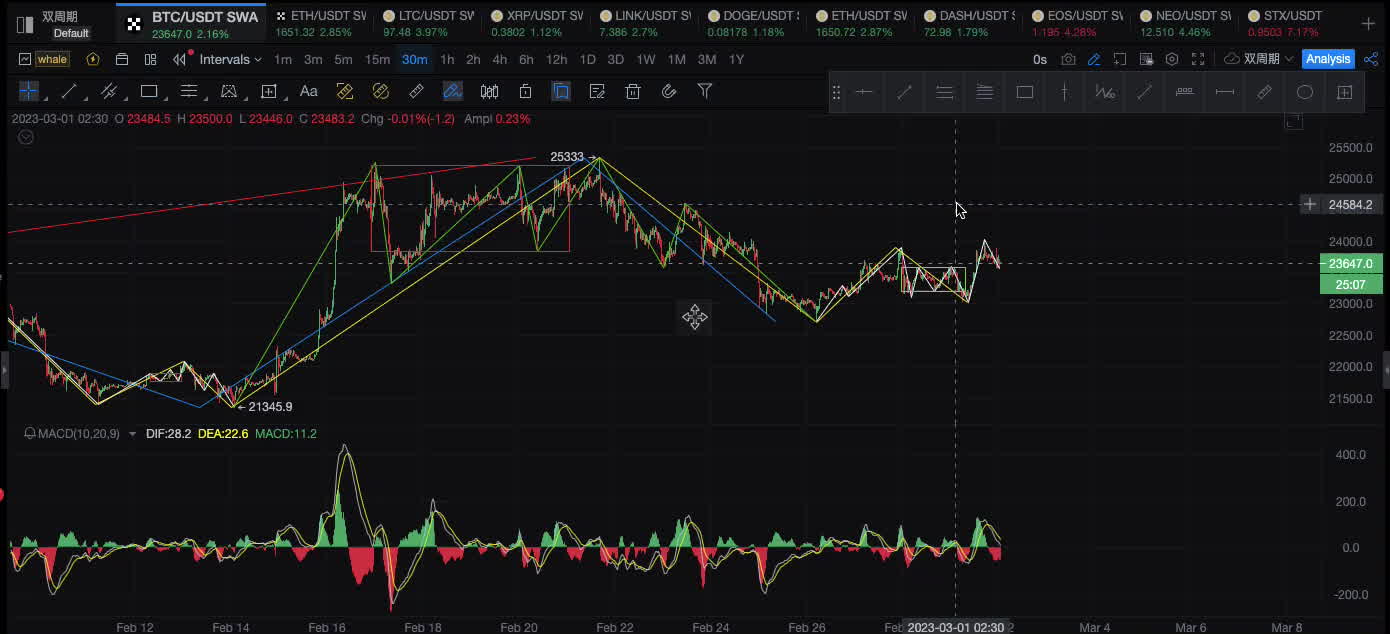Select the ellipse drawing tool in floating toolbar
Screen dimensions: 1390x634
point(1304,92)
